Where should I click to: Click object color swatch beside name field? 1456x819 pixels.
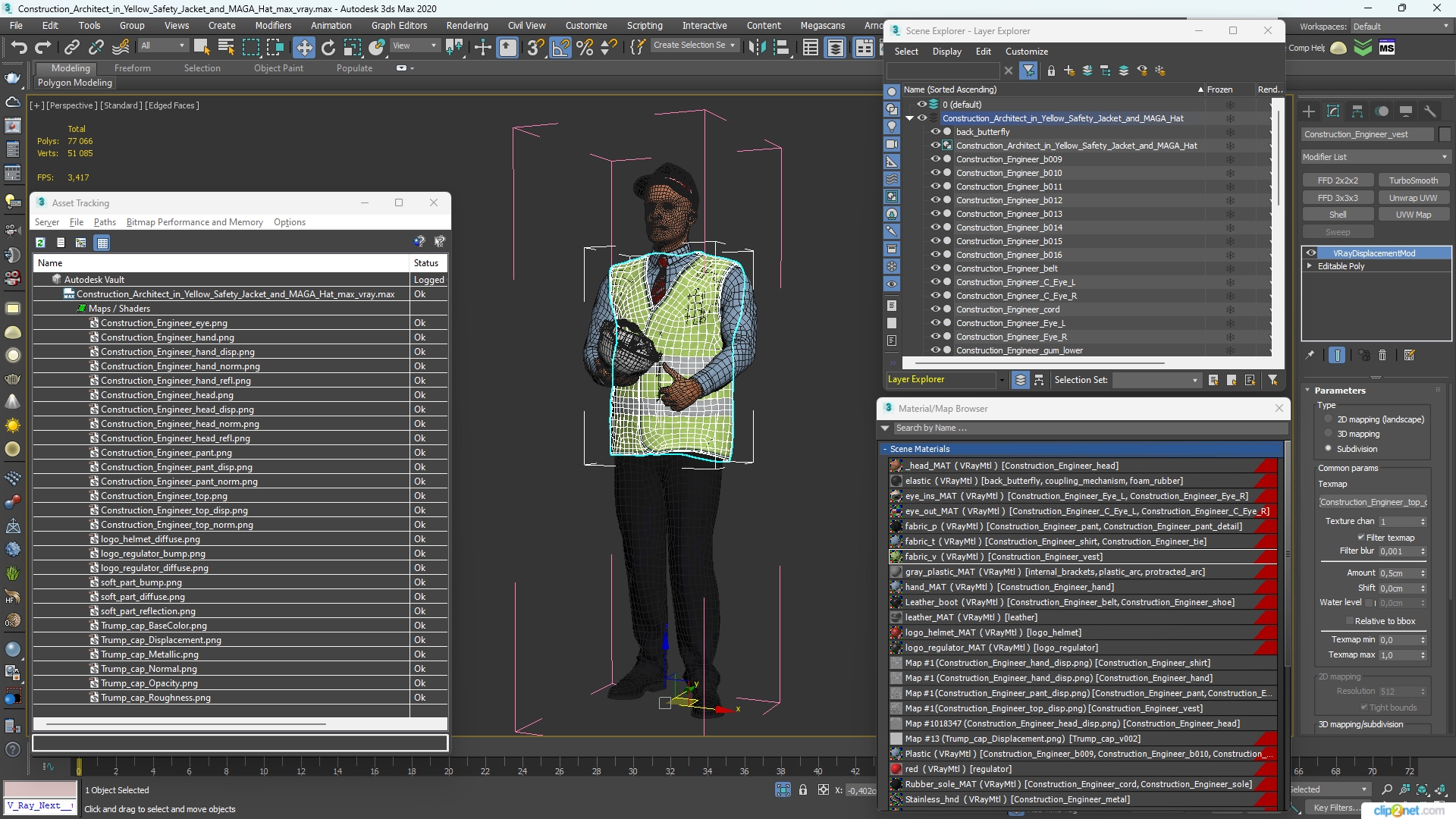click(1444, 134)
